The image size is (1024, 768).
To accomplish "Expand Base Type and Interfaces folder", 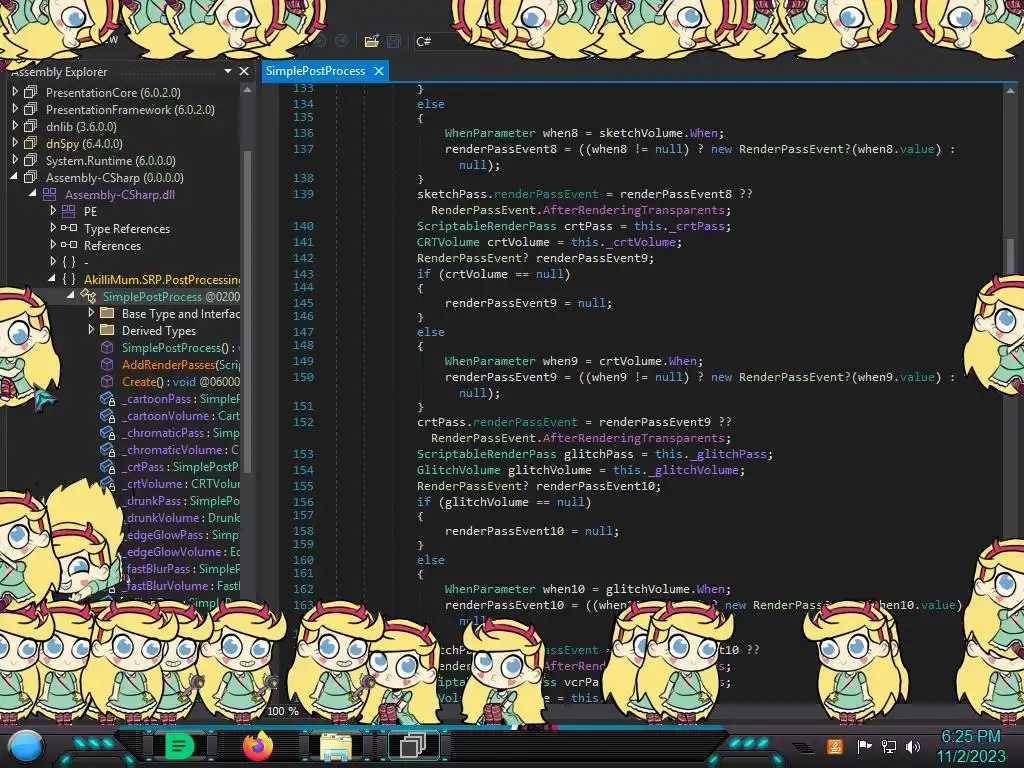I will [91, 313].
